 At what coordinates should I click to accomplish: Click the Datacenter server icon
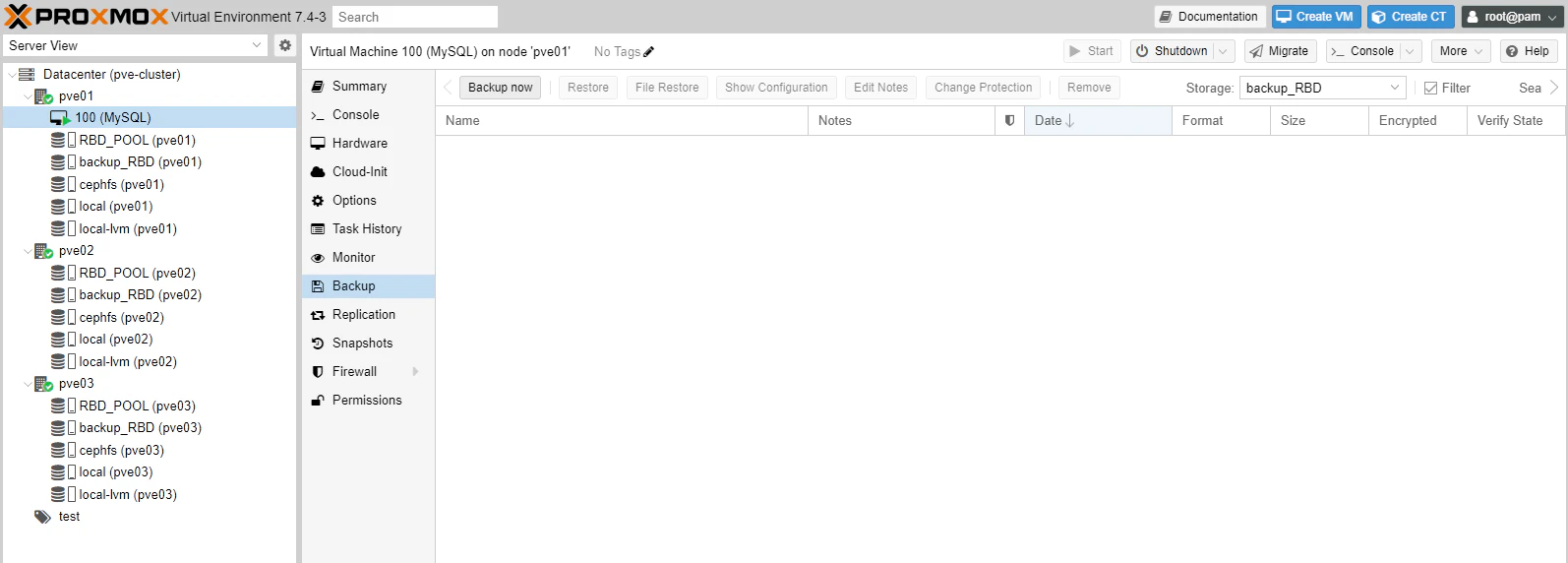27,74
